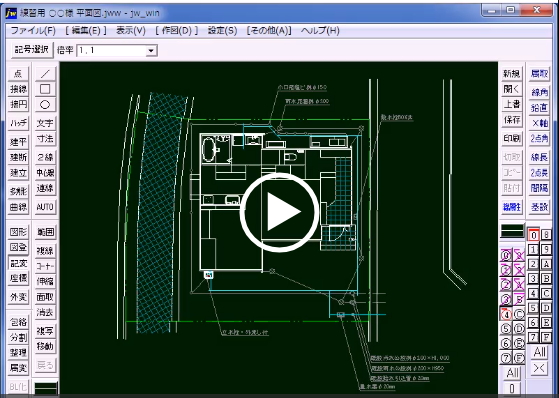Click the 記号選択 button
559x398 pixels.
click(x=32, y=50)
